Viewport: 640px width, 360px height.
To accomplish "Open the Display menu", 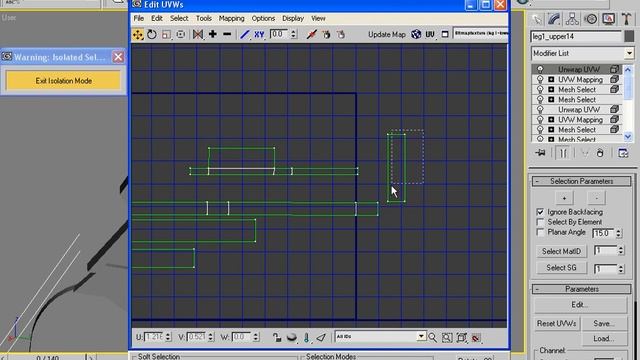I will point(293,18).
